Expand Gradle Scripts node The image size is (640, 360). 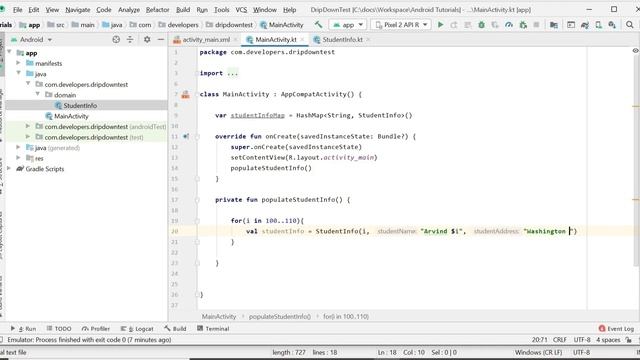tap(9, 168)
